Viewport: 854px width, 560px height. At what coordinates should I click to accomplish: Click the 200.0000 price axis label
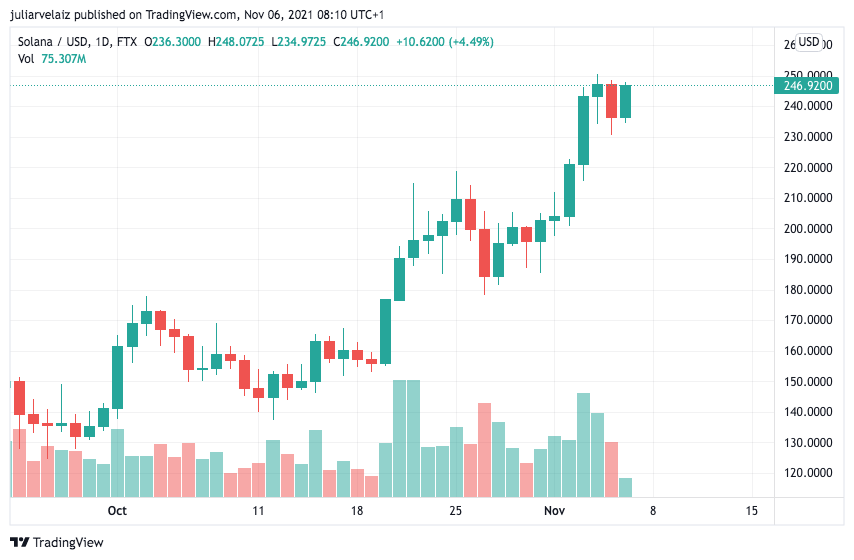(x=808, y=229)
